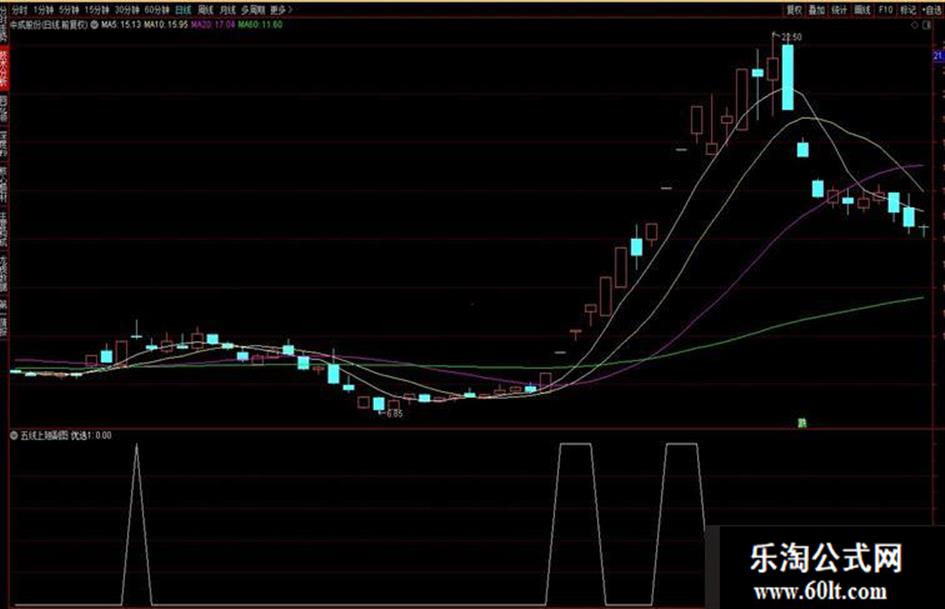Select the 1分钟 period tab
Image resolution: width=945 pixels, height=609 pixels.
click(43, 10)
